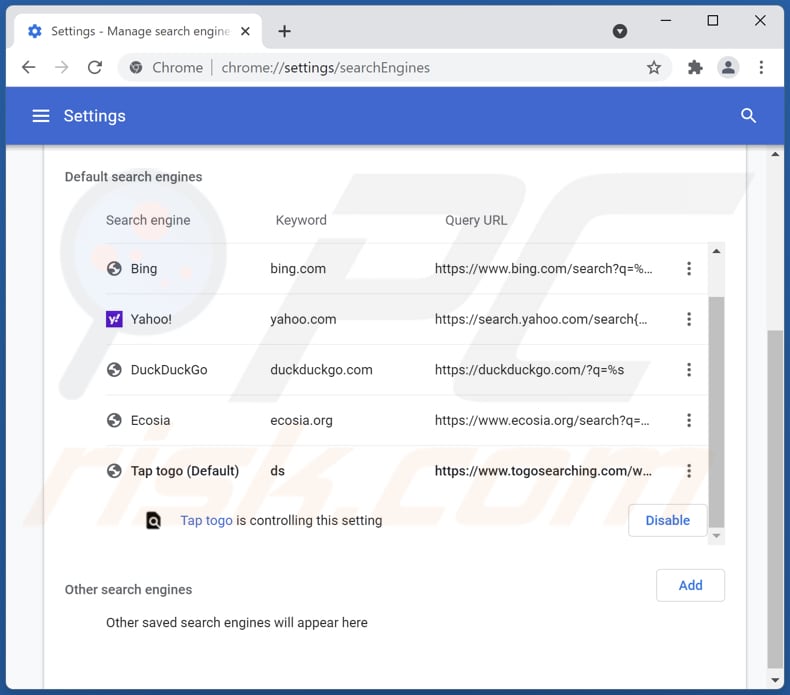Click the yahoo.com keyword
The width and height of the screenshot is (790, 695).
click(x=303, y=319)
